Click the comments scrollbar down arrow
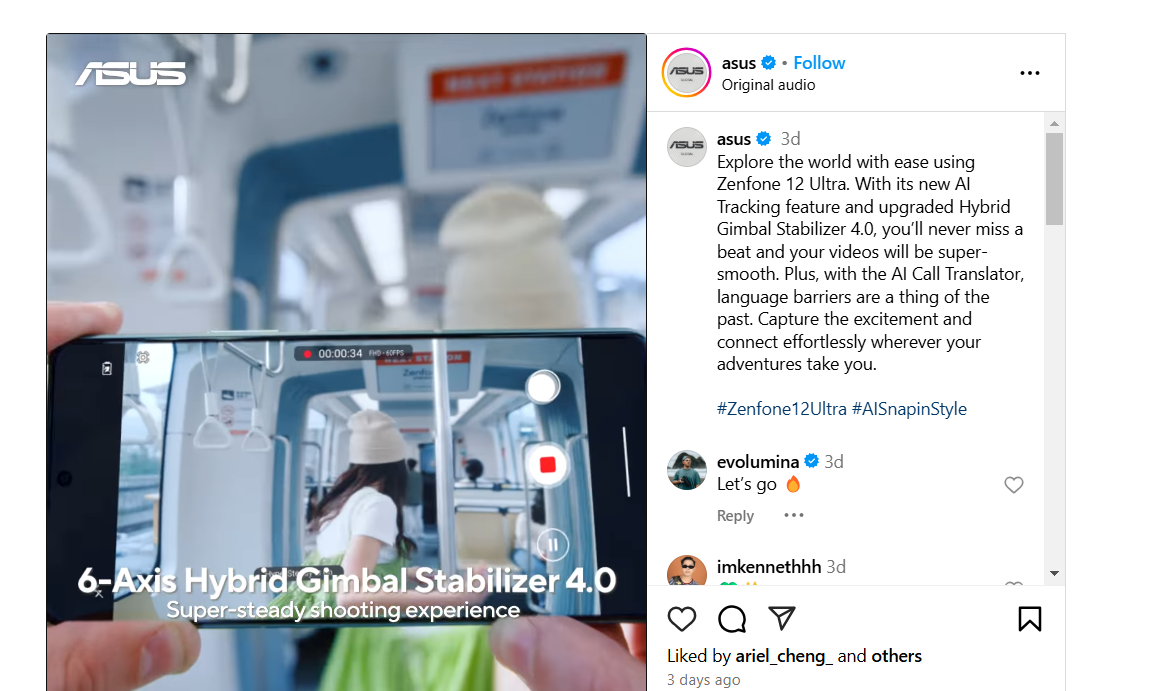The height and width of the screenshot is (691, 1156). click(x=1054, y=573)
